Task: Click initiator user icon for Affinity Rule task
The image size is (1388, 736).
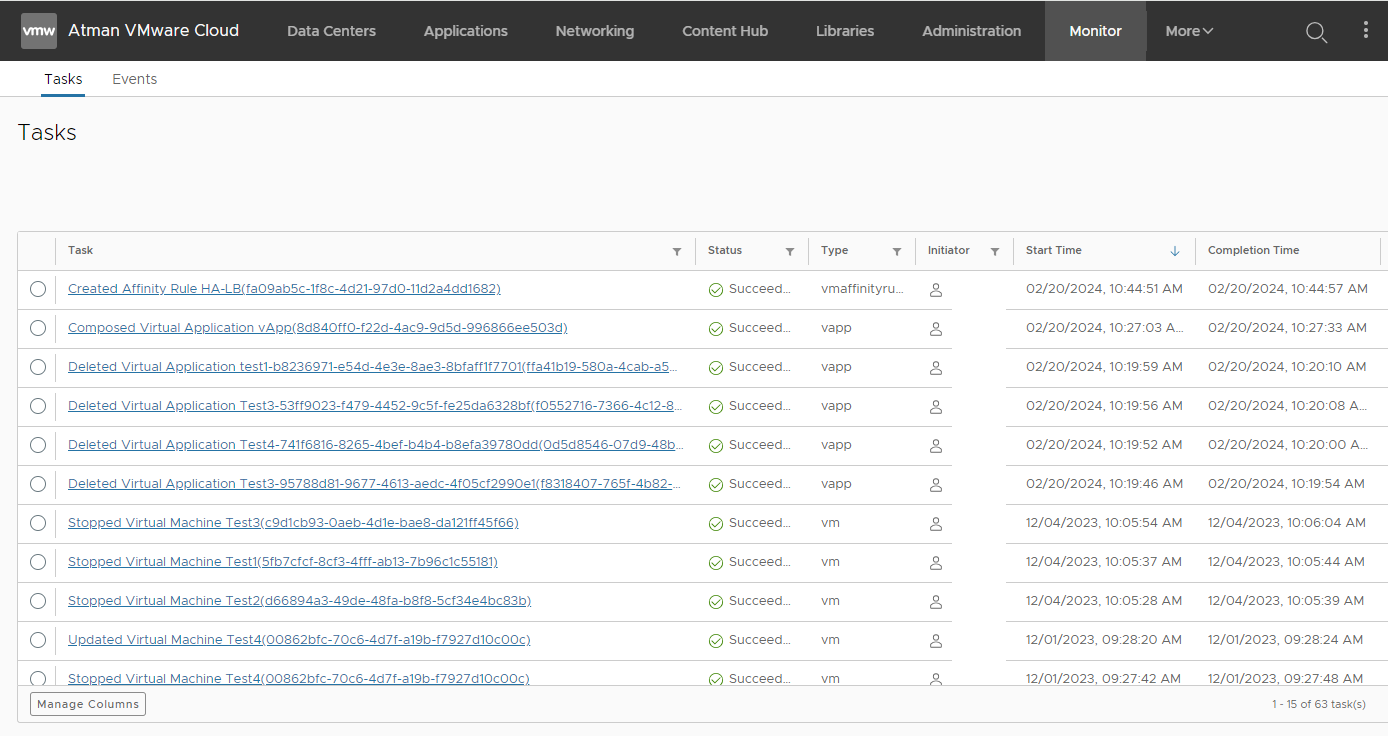Action: (936, 290)
